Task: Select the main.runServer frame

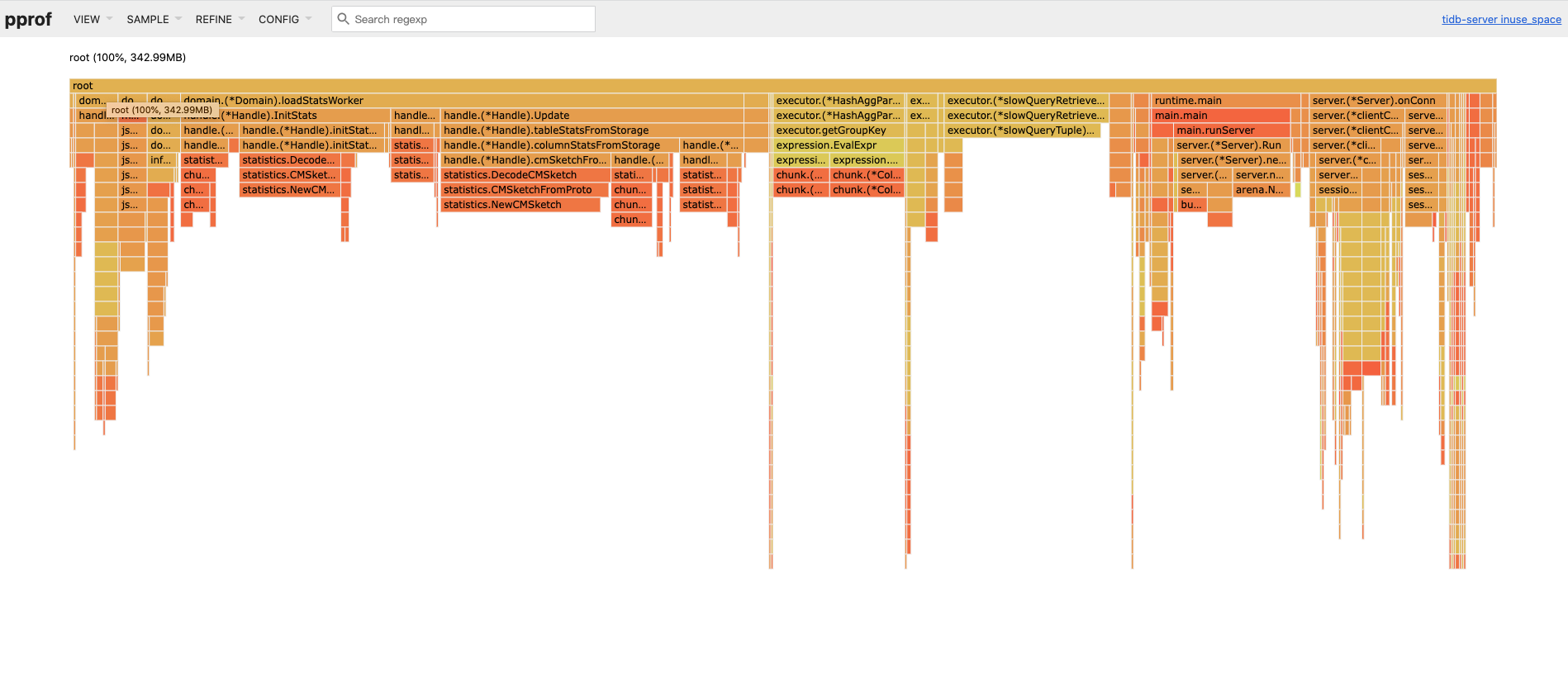Action: pyautogui.click(x=1231, y=130)
